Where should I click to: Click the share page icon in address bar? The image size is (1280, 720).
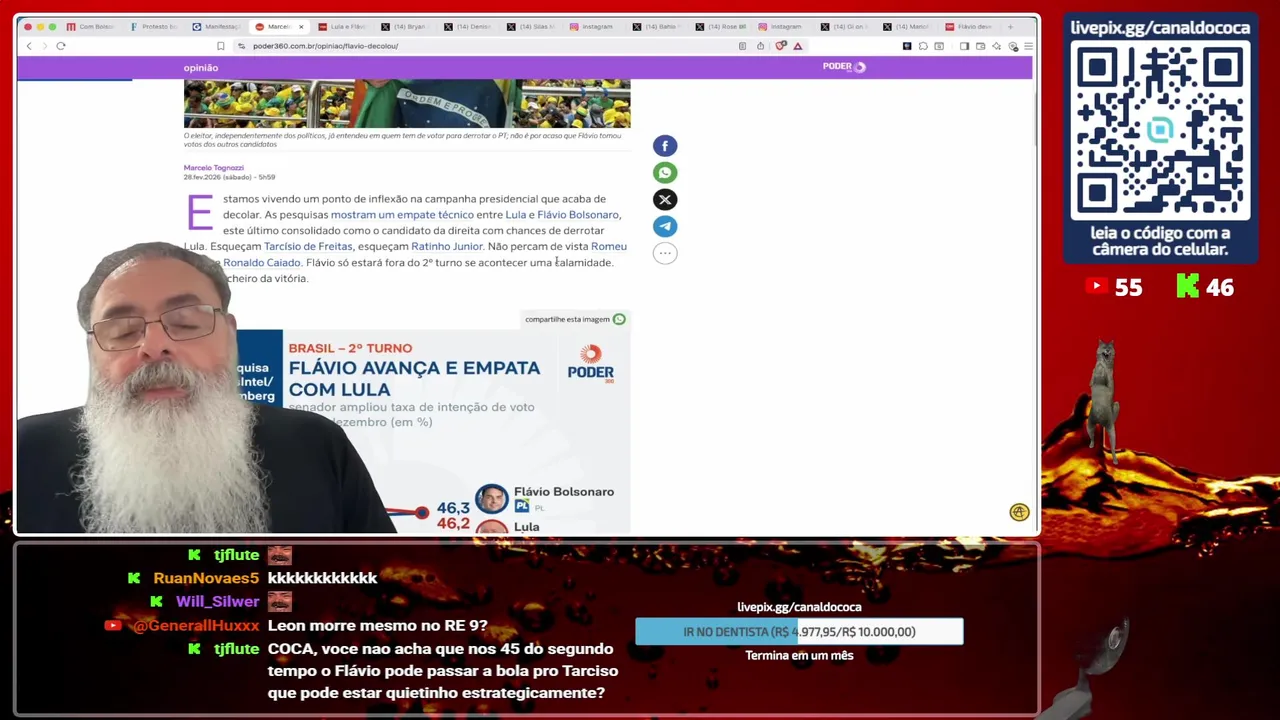(760, 46)
